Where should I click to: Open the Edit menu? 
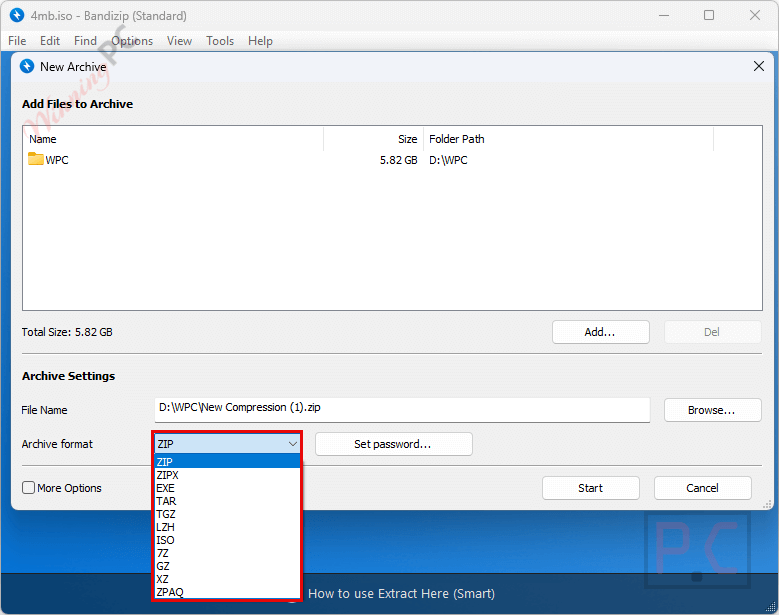point(50,41)
